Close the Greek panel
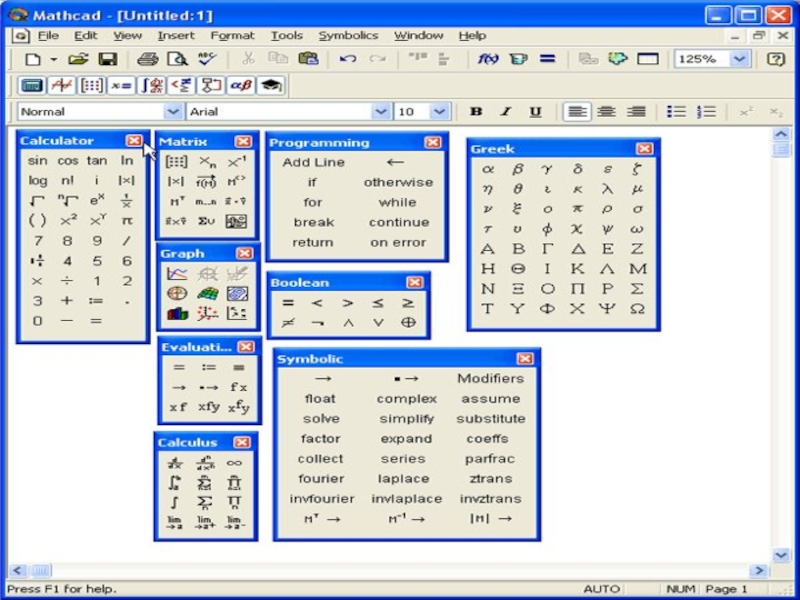The image size is (800, 600). click(x=644, y=148)
